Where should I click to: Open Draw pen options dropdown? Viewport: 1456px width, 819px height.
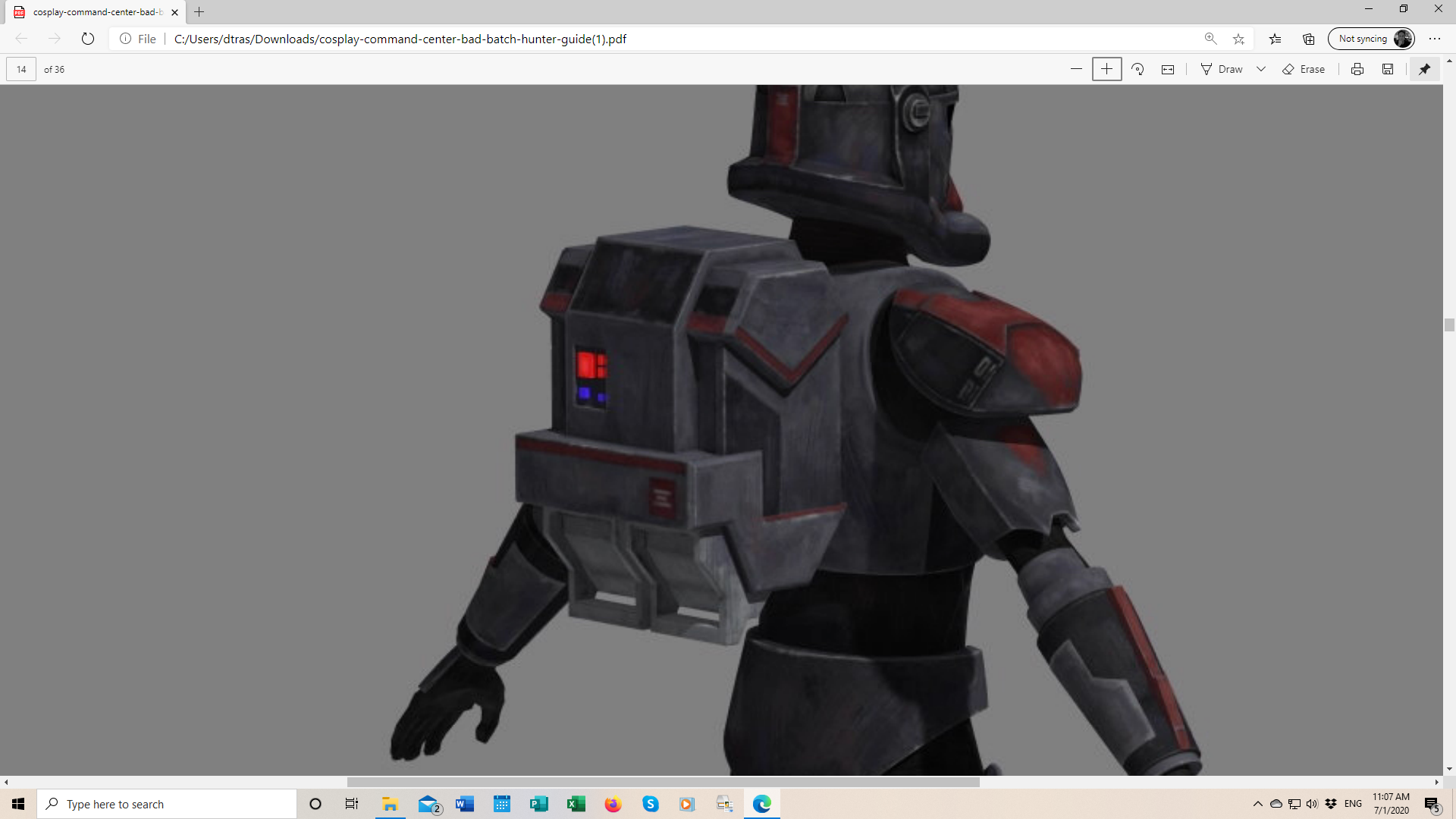[1261, 69]
